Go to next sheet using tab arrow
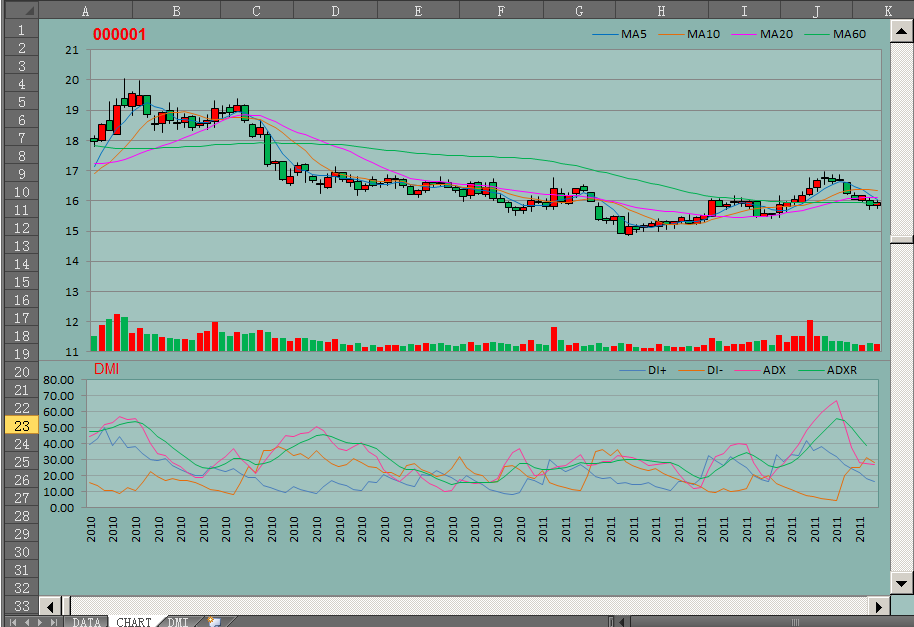The height and width of the screenshot is (627, 914). (40, 622)
